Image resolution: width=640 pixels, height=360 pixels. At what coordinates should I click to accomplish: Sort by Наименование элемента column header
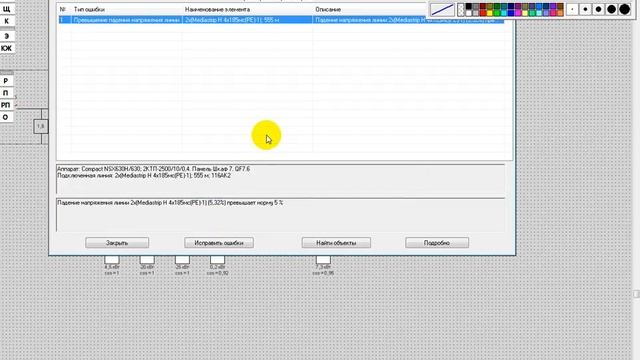tap(217, 9)
